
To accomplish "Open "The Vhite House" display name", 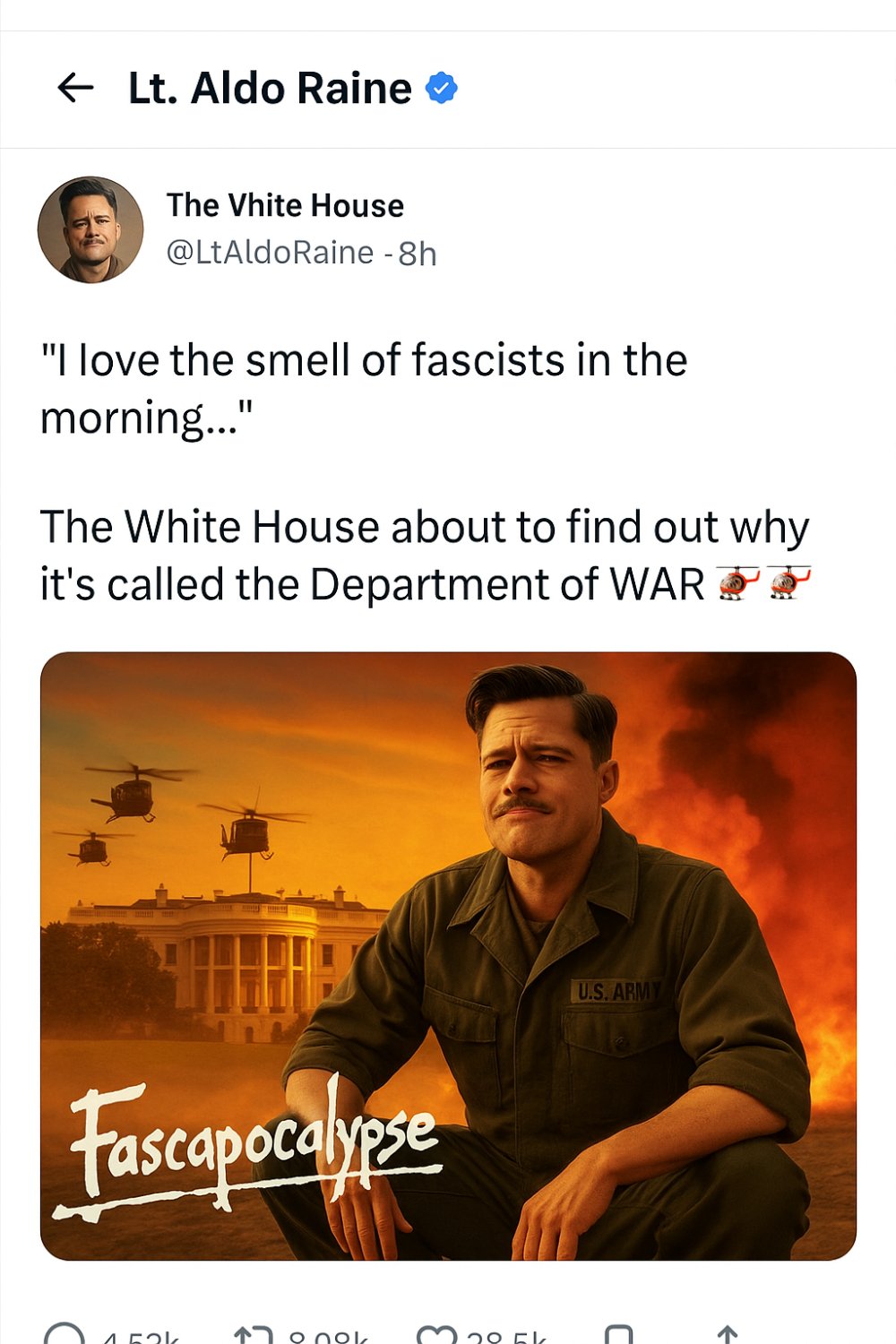I will (x=285, y=205).
